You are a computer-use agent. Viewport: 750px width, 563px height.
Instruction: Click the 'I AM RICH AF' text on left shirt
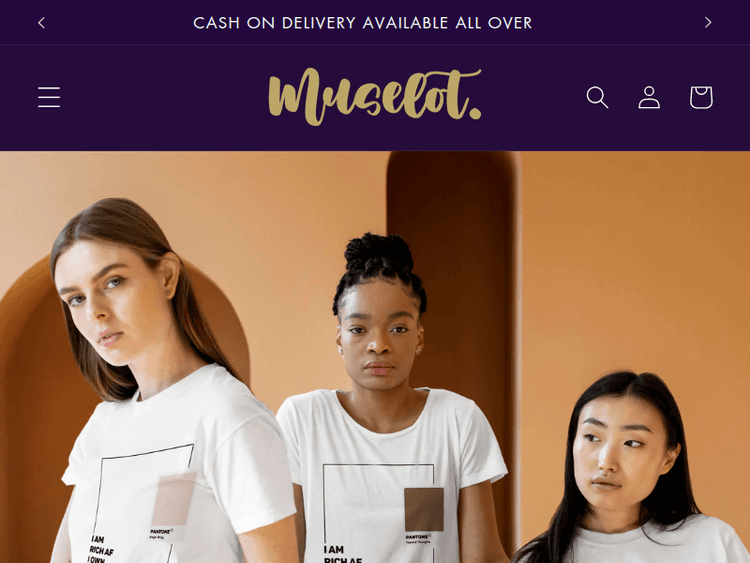tap(101, 550)
